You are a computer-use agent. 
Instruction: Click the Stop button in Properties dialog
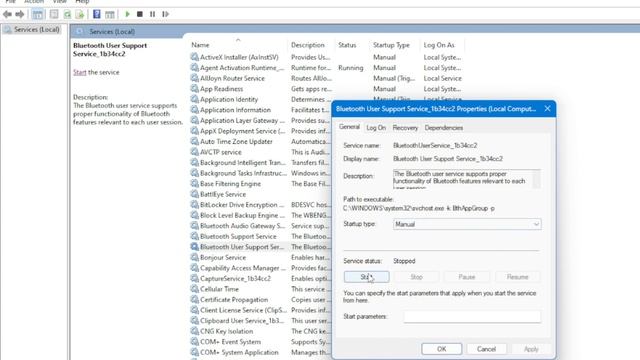pos(417,277)
